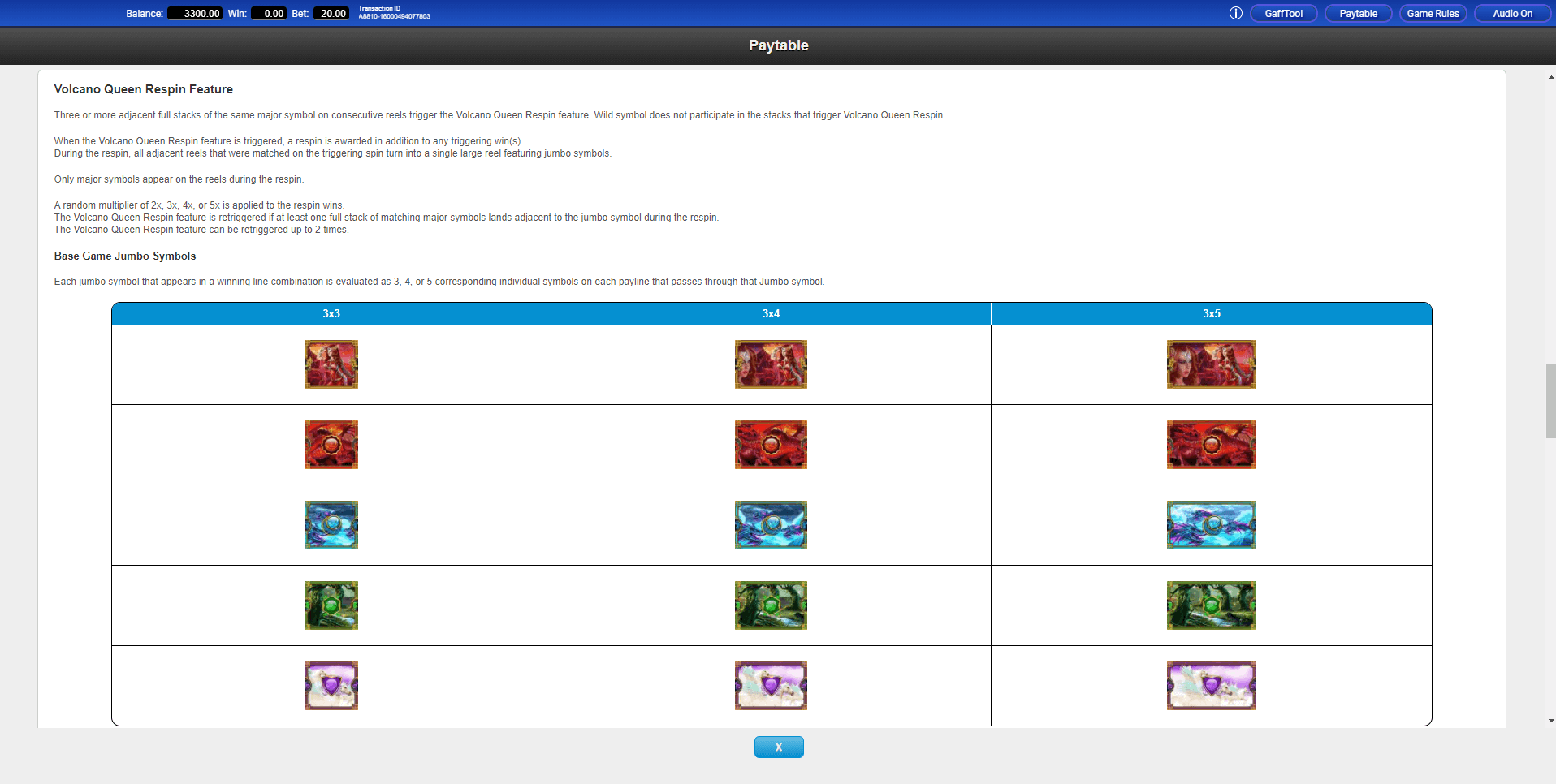This screenshot has height=784, width=1556.
Task: Click the info icon in top bar
Action: point(1235,13)
